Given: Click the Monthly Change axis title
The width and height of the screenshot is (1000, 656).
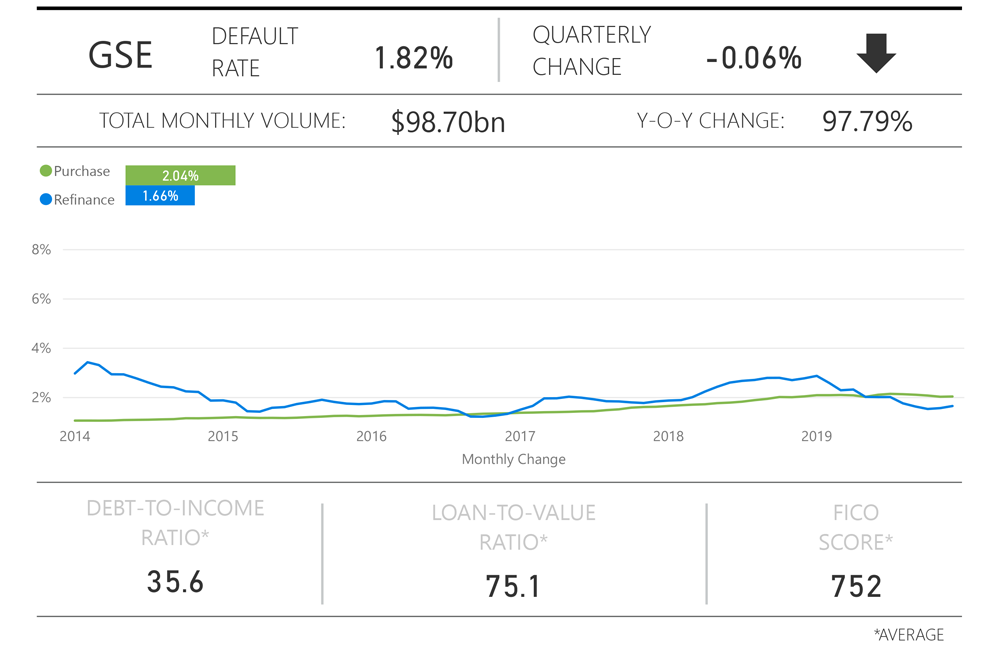Looking at the screenshot, I should (x=513, y=459).
